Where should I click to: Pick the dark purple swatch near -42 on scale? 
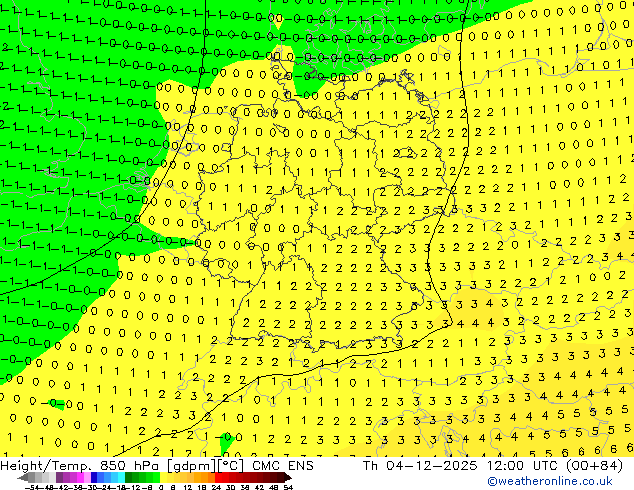pyautogui.click(x=59, y=478)
